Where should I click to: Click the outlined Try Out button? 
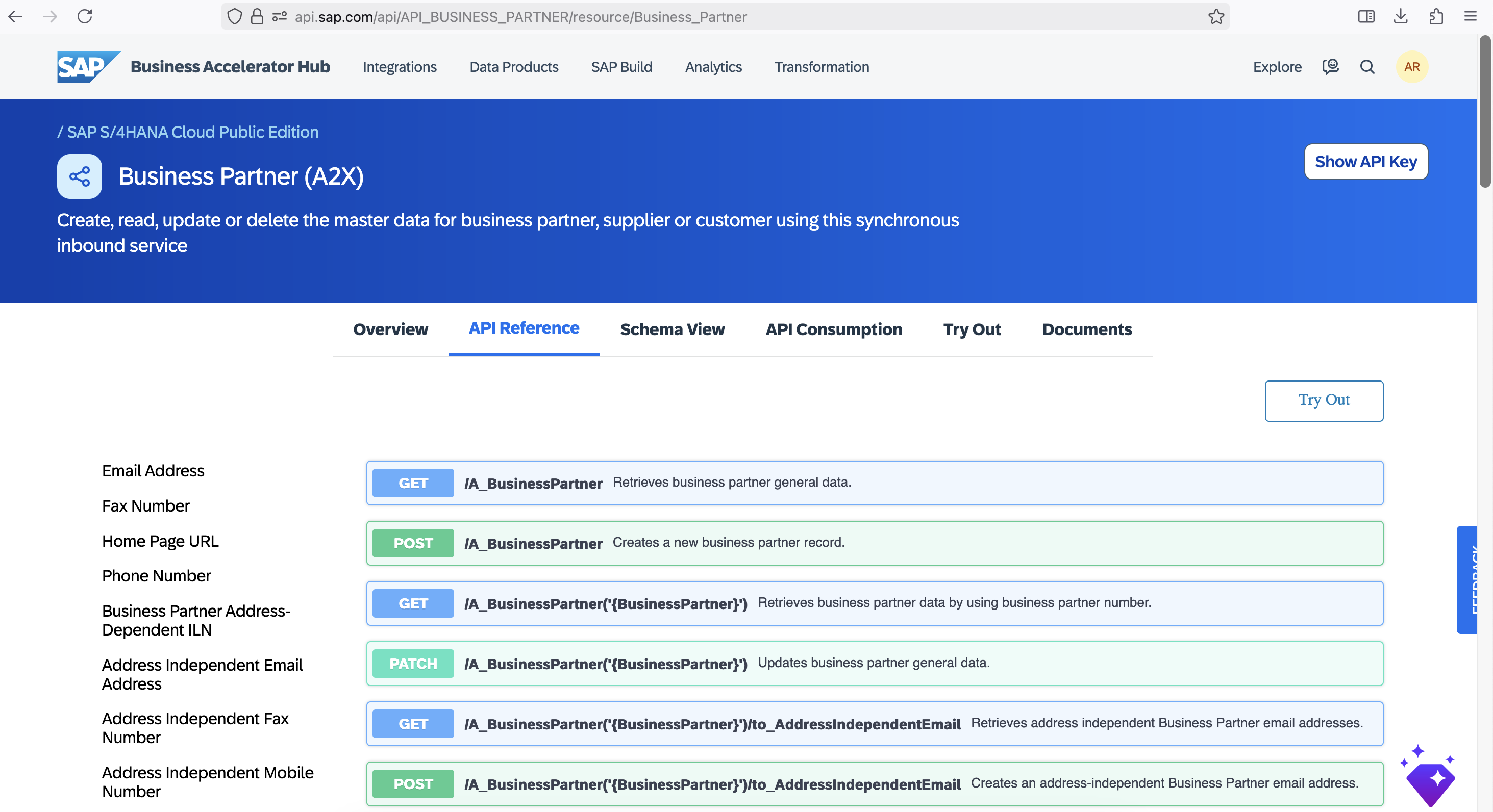[x=1324, y=401]
